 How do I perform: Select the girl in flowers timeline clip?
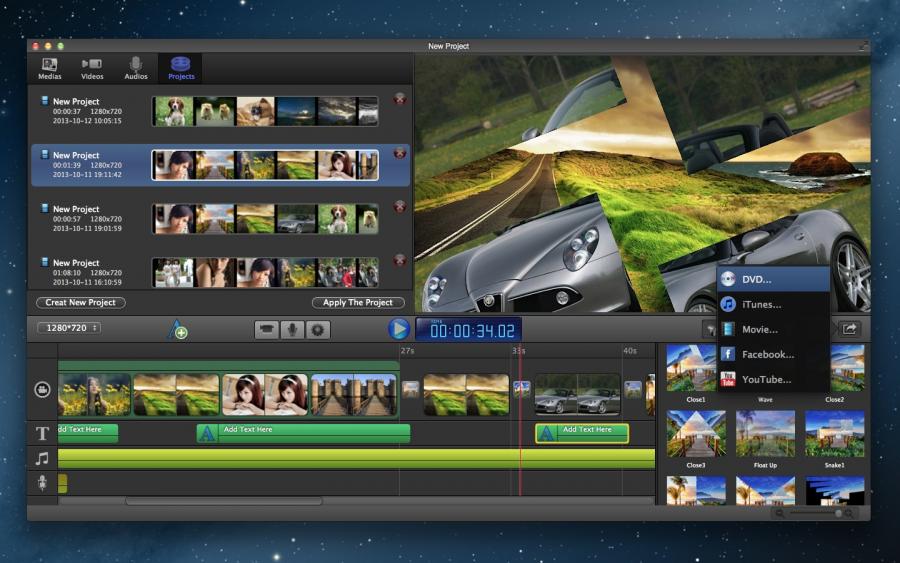click(x=95, y=395)
